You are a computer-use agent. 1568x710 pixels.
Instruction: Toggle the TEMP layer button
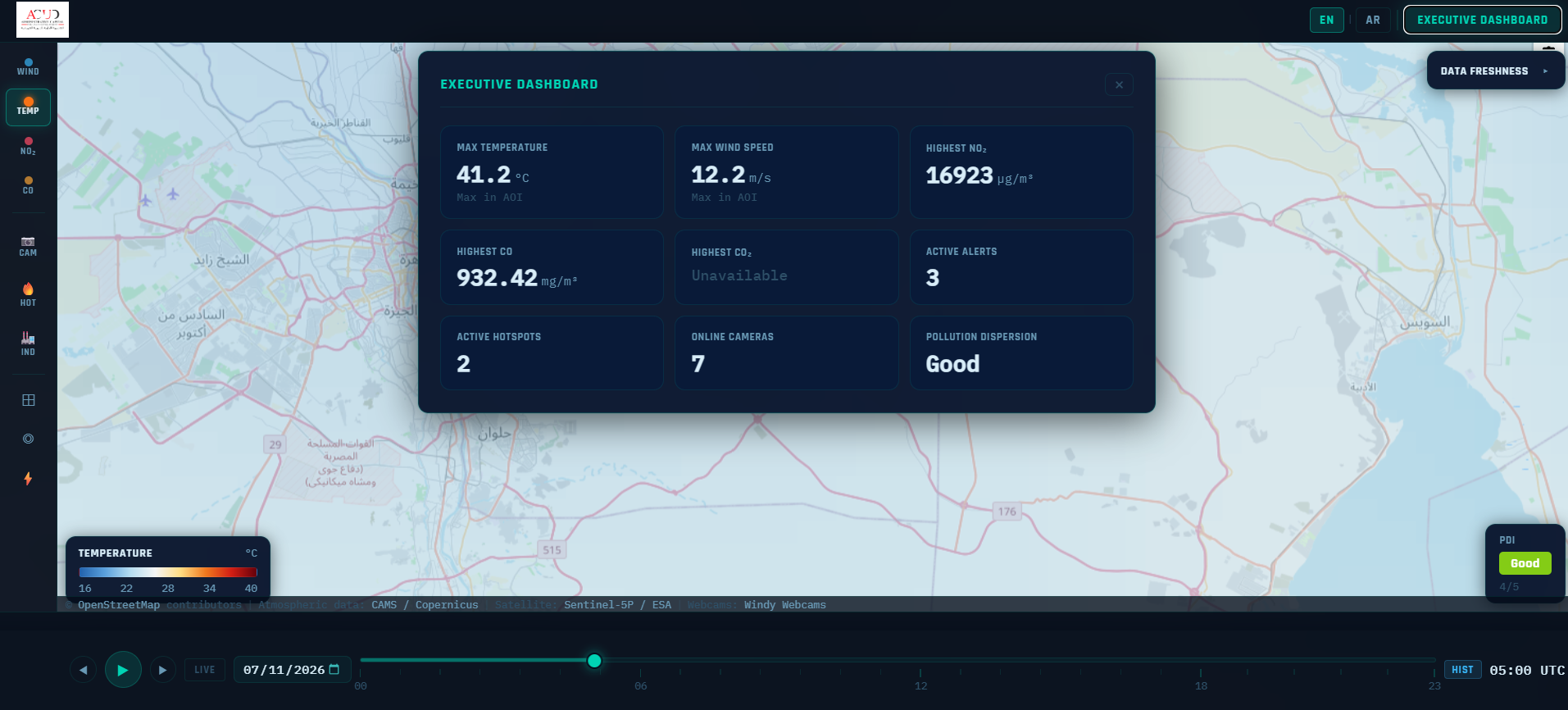(28, 107)
